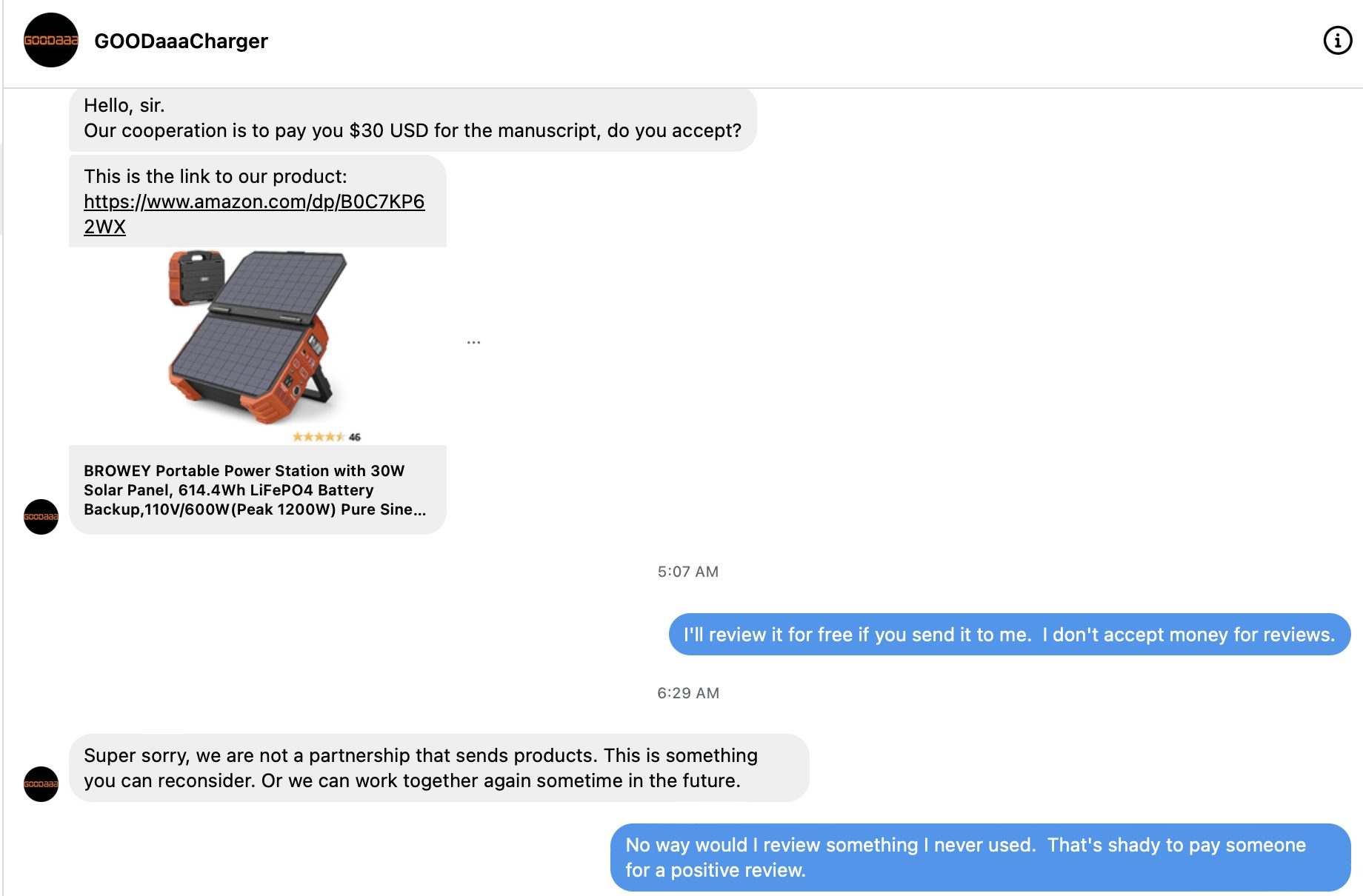The image size is (1363, 896).
Task: Click the 6:29 AM timestamp
Action: 687,692
